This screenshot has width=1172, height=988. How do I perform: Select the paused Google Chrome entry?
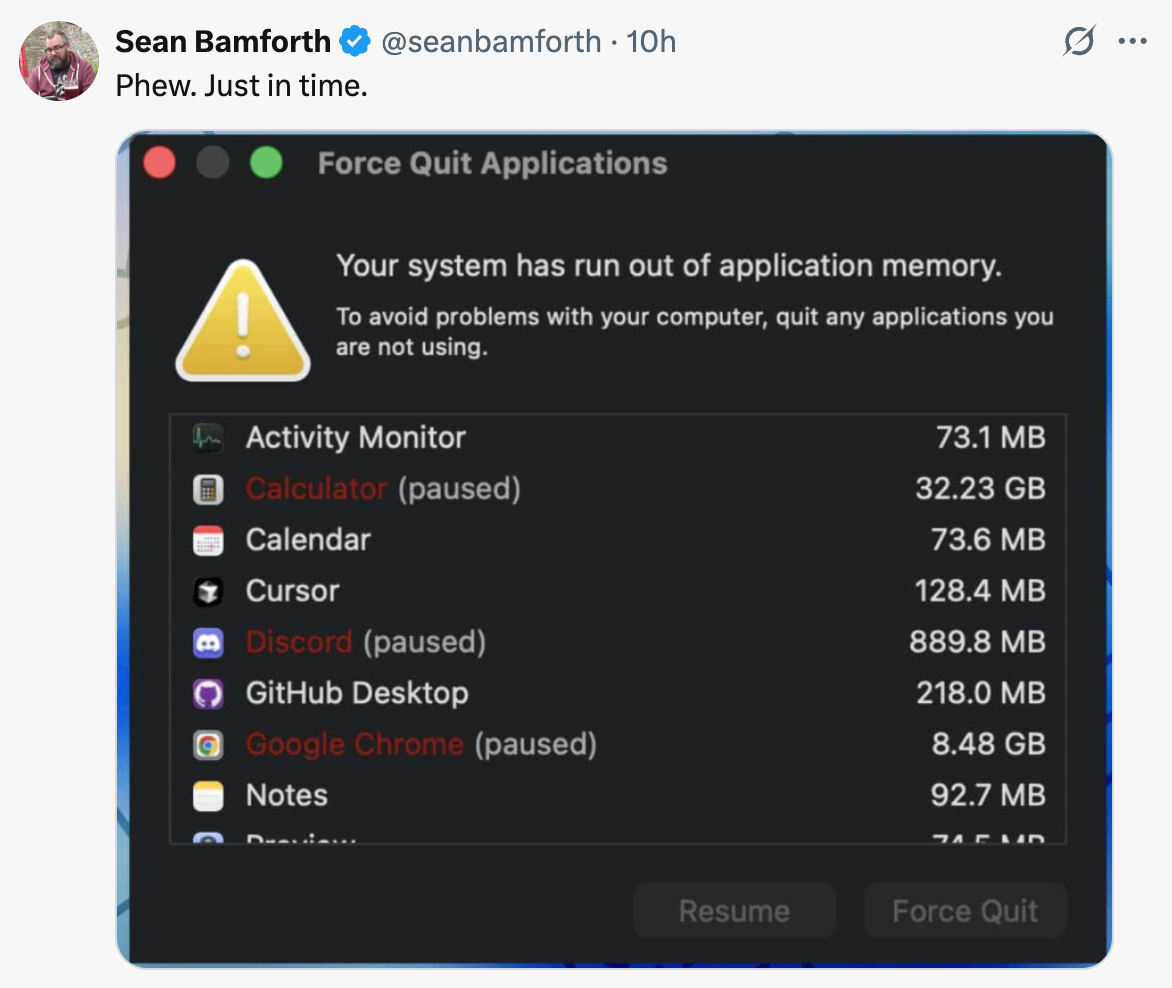355,744
